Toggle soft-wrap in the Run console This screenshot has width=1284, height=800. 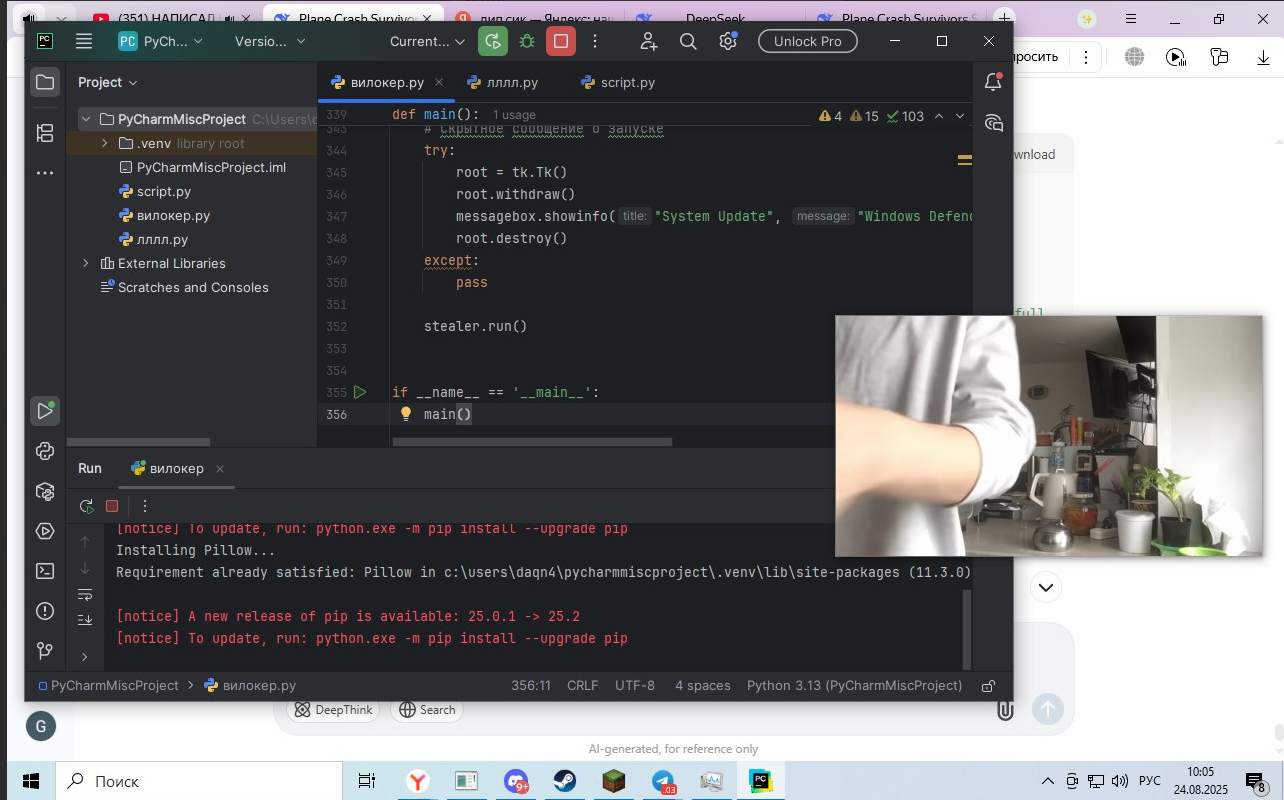pyautogui.click(x=86, y=594)
